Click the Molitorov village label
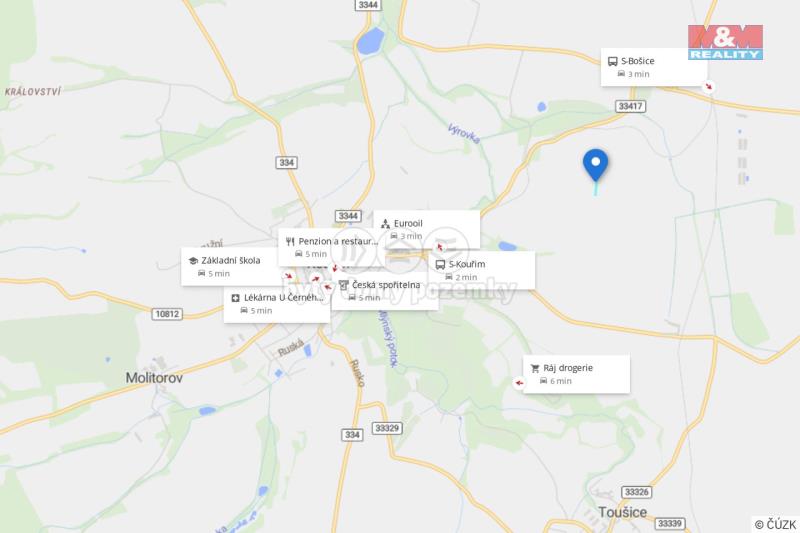 (154, 377)
